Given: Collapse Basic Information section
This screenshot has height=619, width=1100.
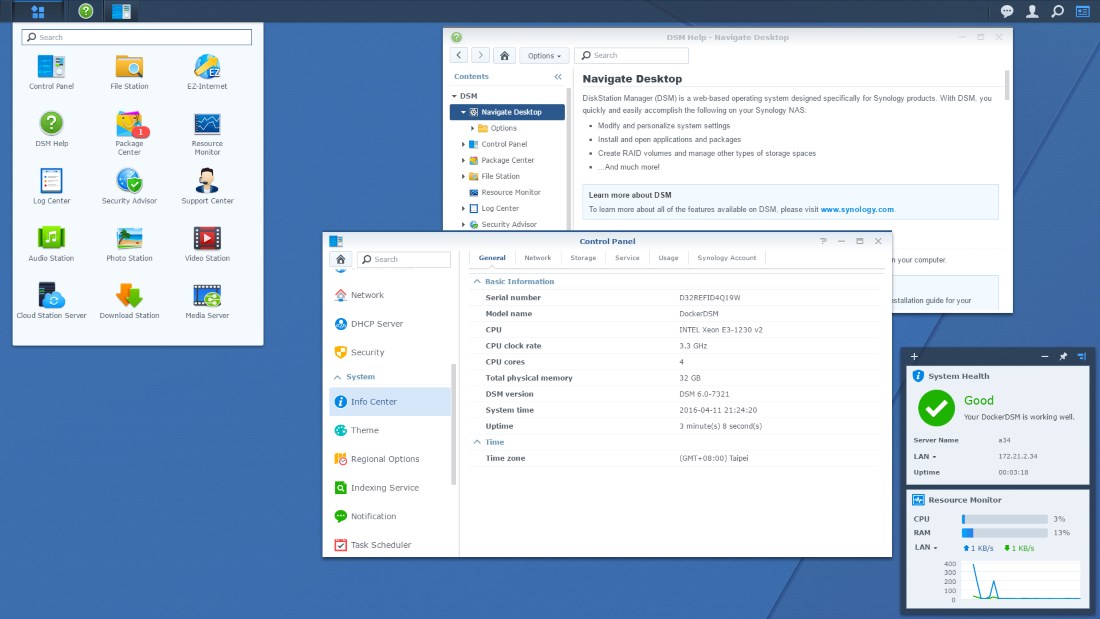Looking at the screenshot, I should point(477,281).
